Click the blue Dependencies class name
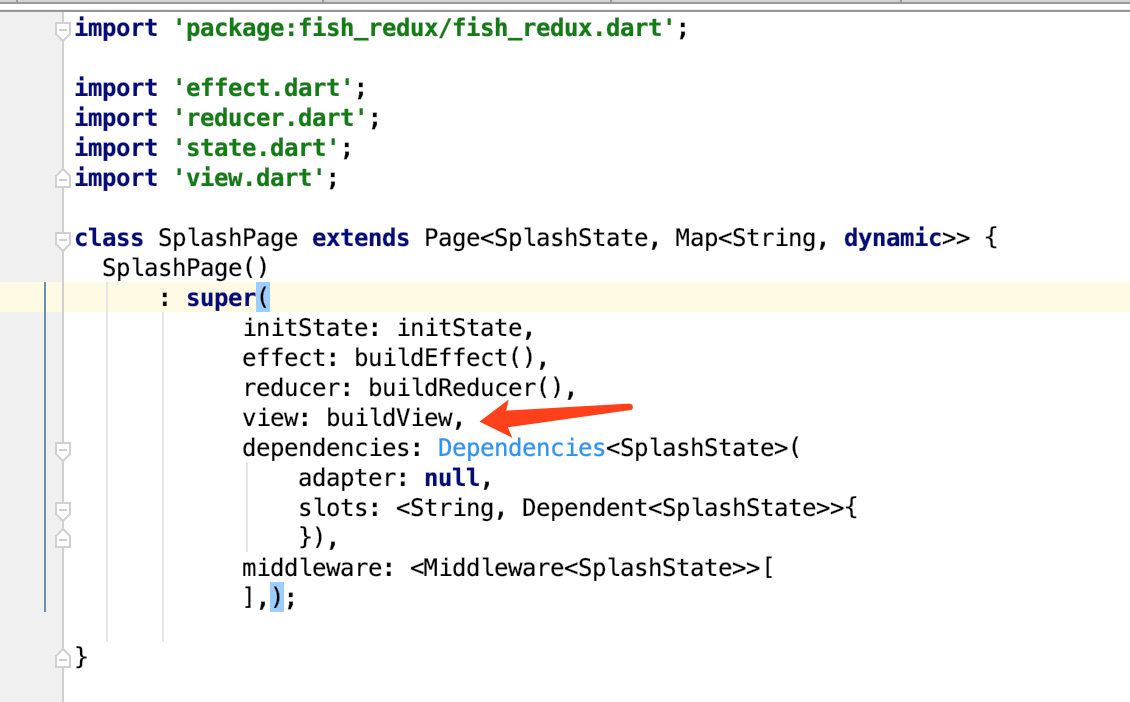This screenshot has width=1130, height=702. pyautogui.click(x=521, y=448)
